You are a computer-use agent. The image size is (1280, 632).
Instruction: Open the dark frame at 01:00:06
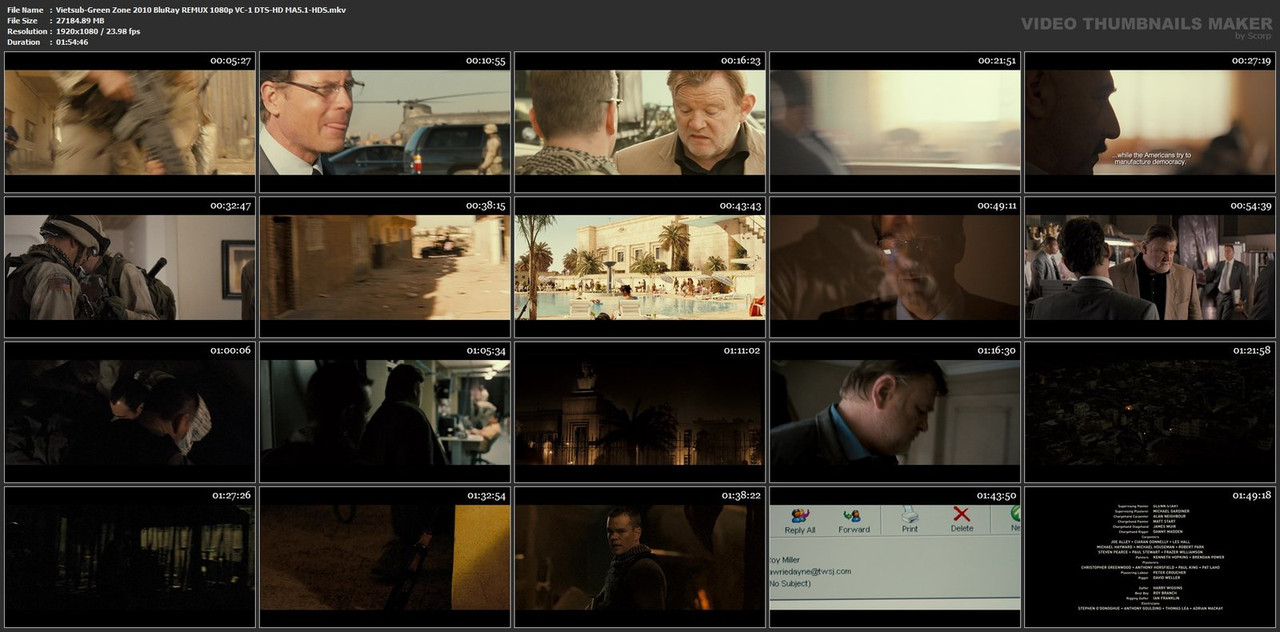pos(130,412)
